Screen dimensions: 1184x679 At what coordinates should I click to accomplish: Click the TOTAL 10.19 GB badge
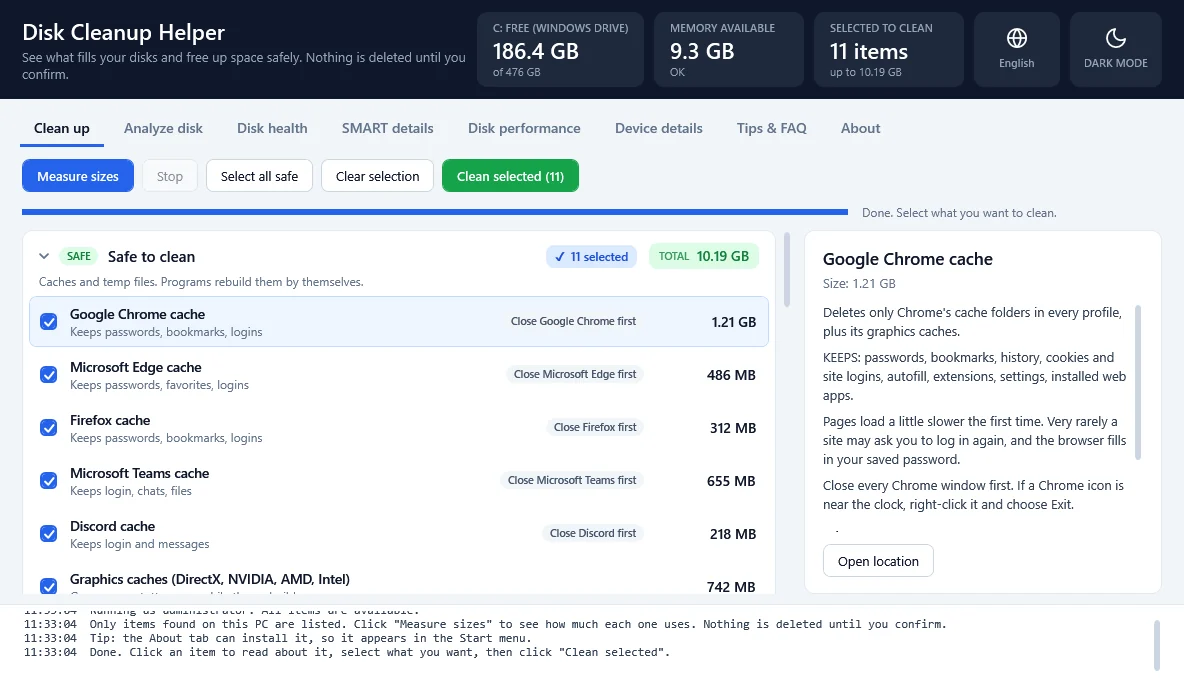coord(704,256)
